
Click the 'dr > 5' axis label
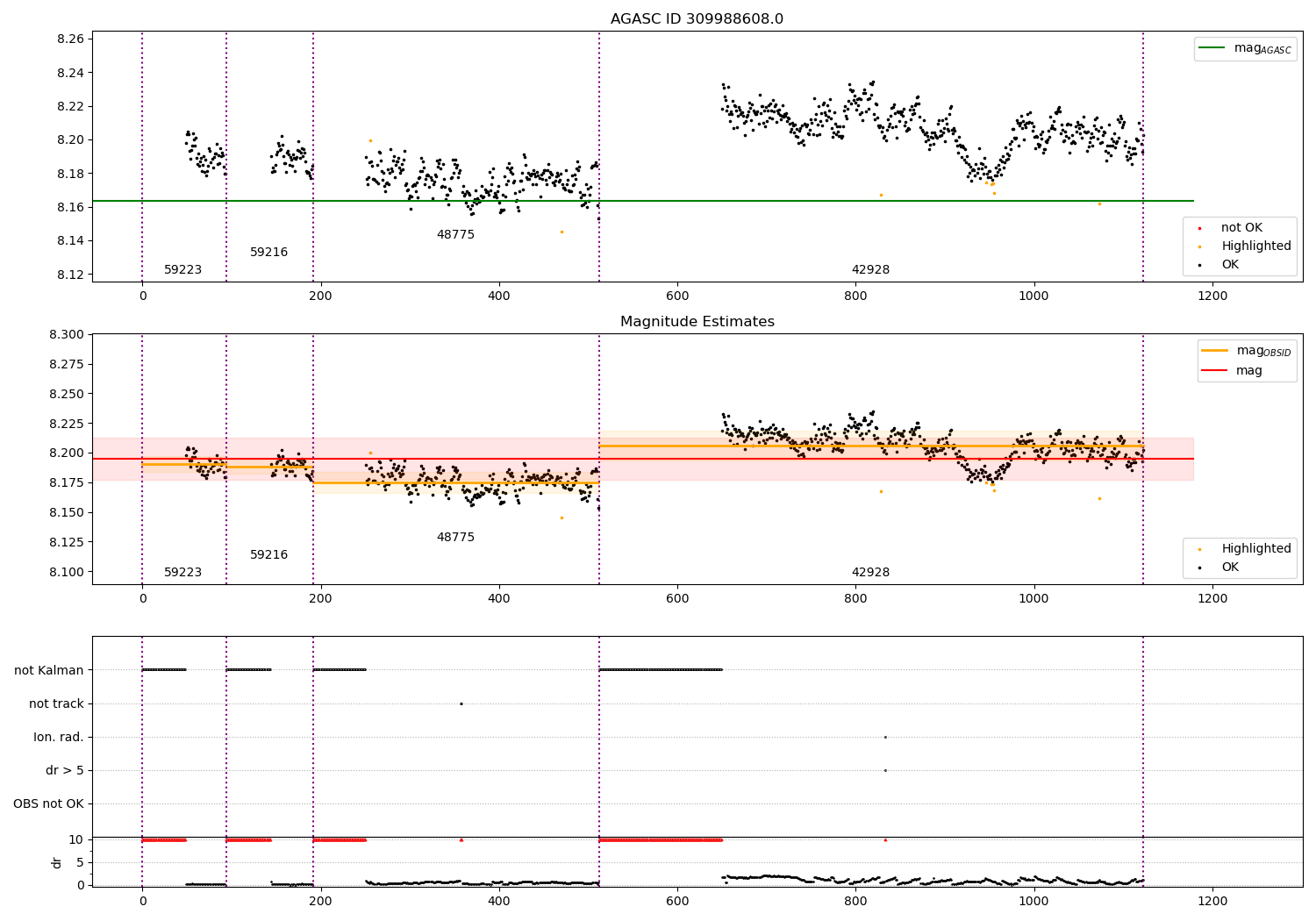(65, 770)
